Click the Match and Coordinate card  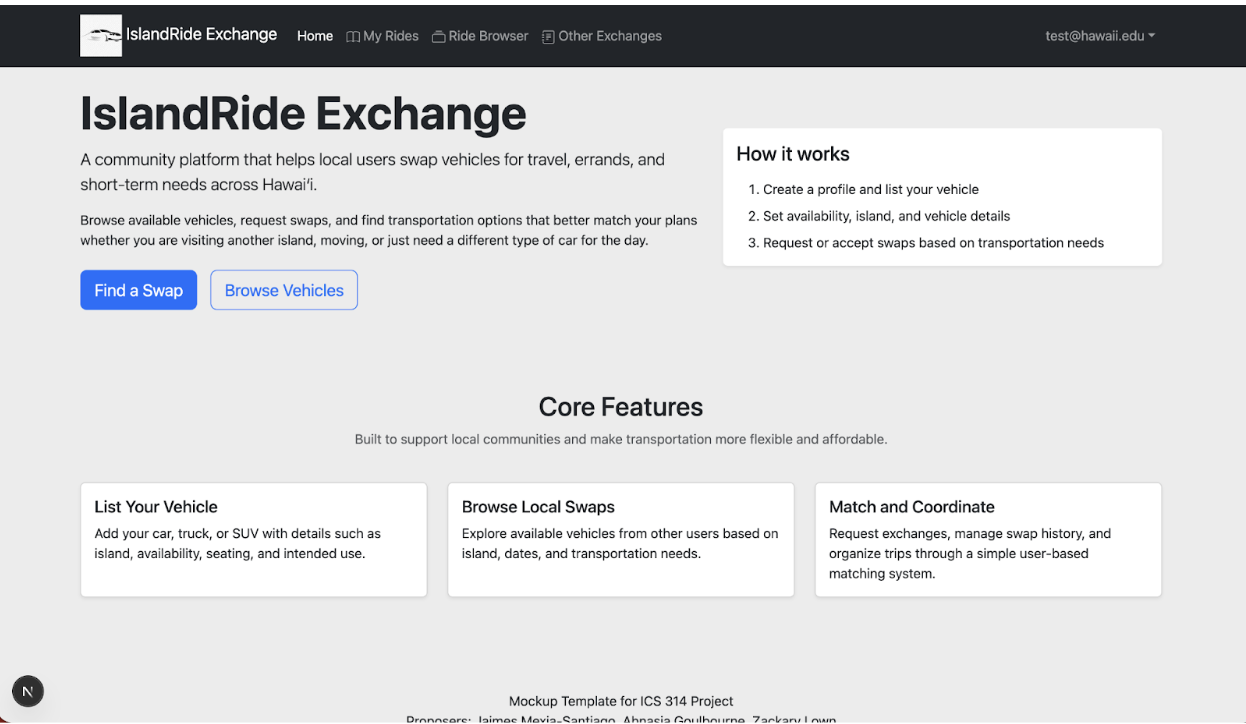click(988, 539)
